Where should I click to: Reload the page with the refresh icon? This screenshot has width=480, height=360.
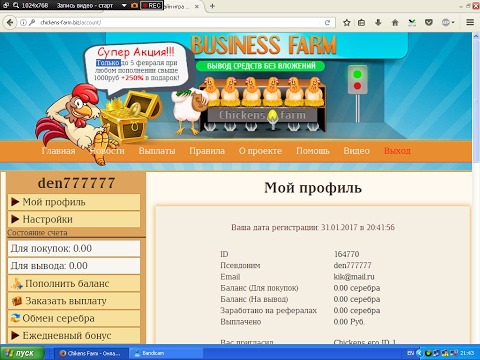327,22
